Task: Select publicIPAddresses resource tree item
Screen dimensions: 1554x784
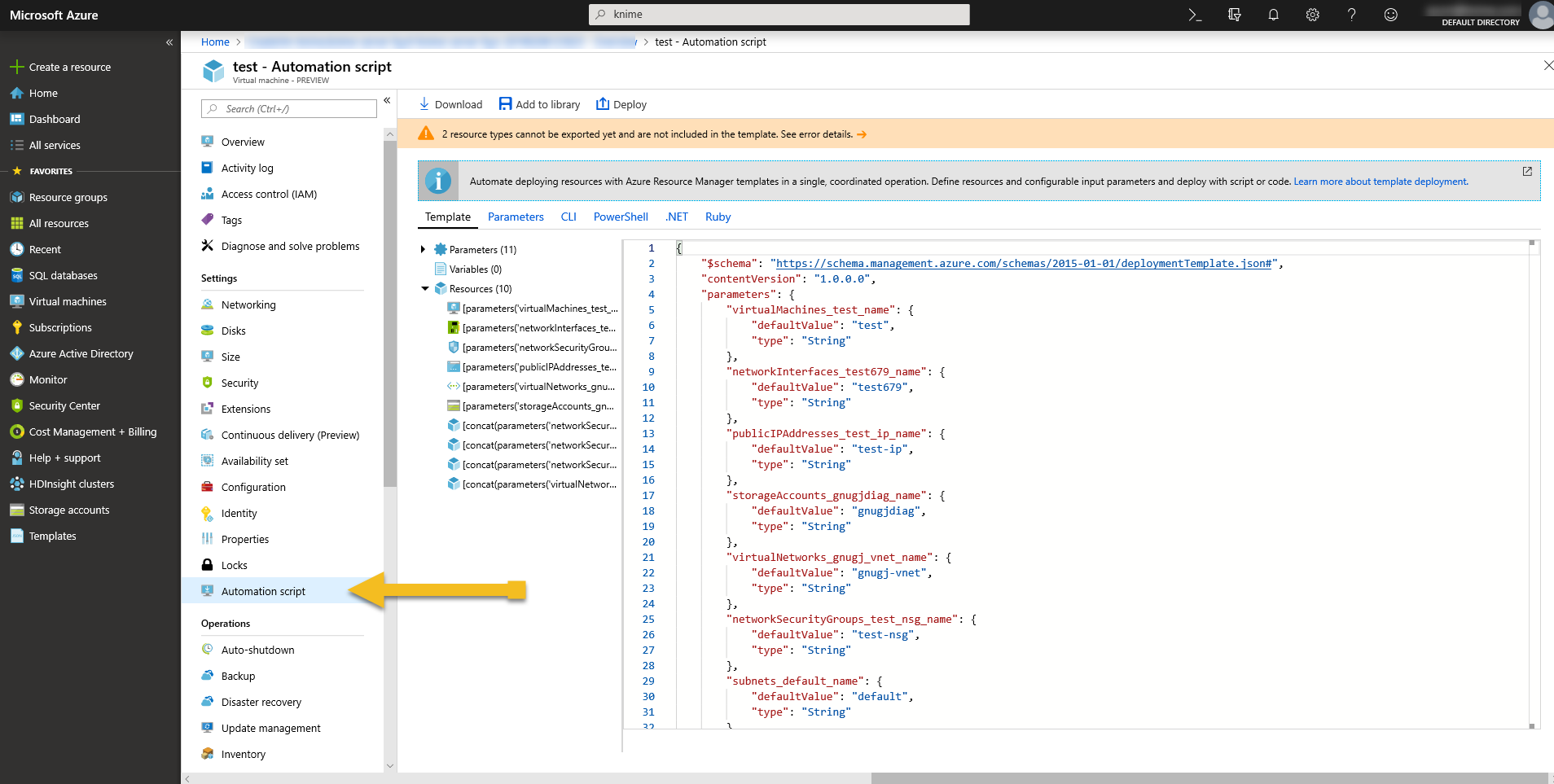Action: click(x=533, y=367)
